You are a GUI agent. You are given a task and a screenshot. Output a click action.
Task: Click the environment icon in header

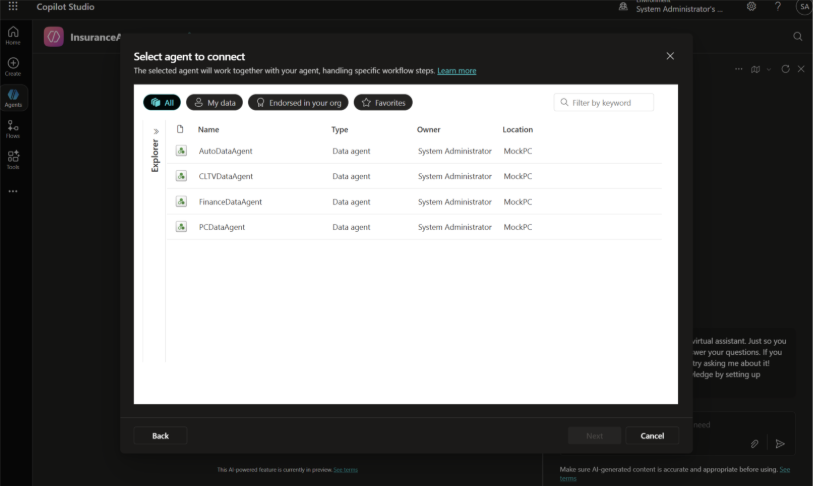(623, 7)
